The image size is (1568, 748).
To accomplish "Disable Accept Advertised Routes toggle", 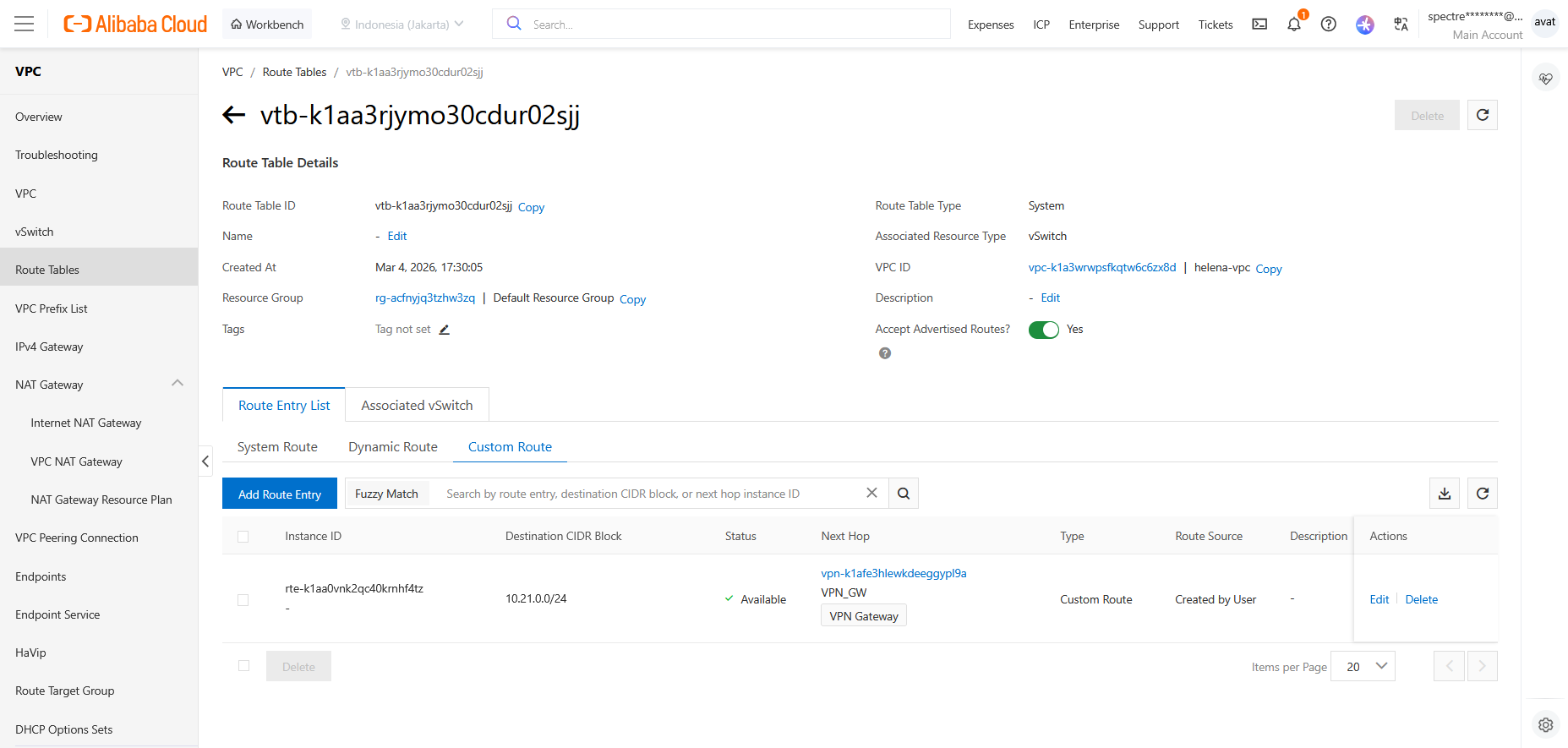I will pyautogui.click(x=1043, y=330).
